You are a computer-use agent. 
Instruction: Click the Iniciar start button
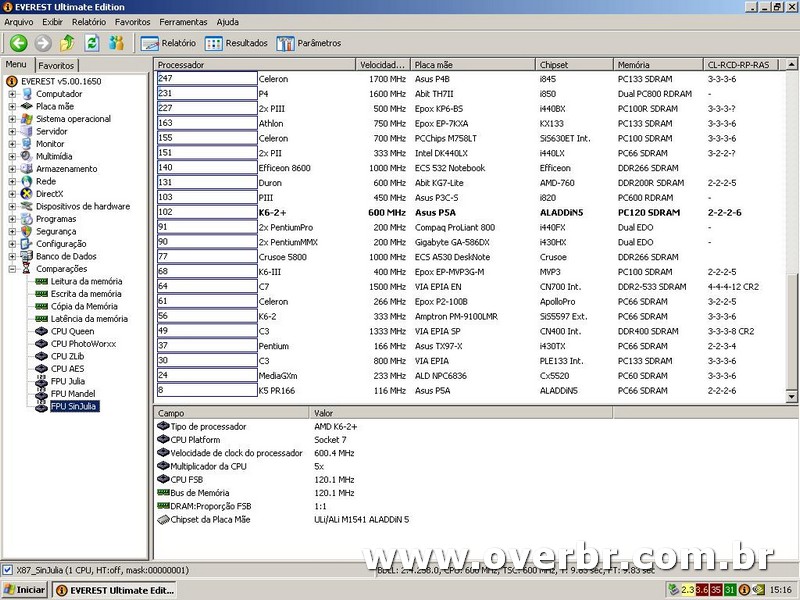tap(24, 590)
